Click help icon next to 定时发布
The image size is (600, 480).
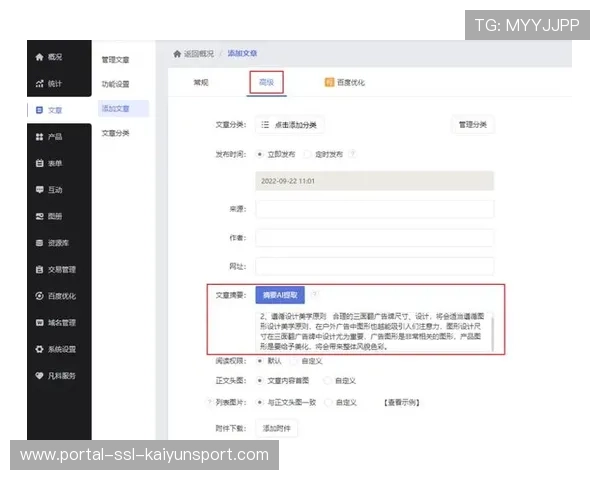352,154
